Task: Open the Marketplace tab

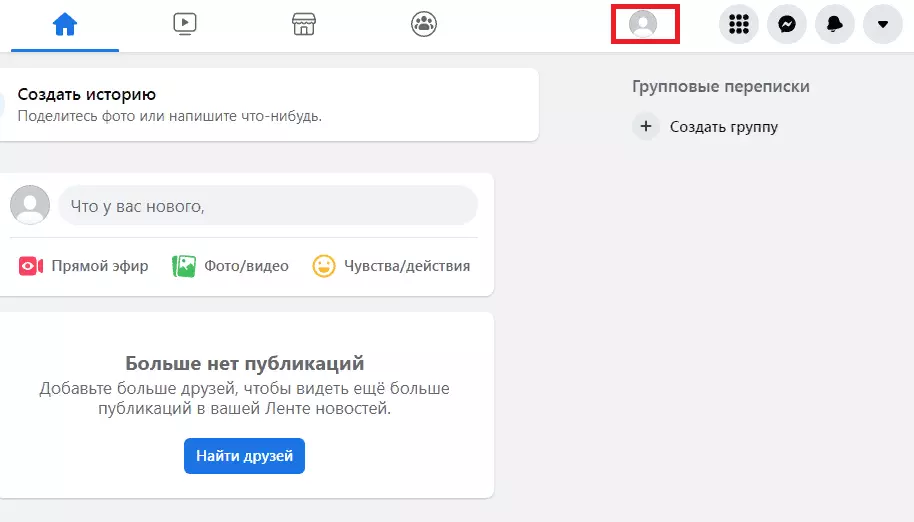Action: click(x=304, y=24)
